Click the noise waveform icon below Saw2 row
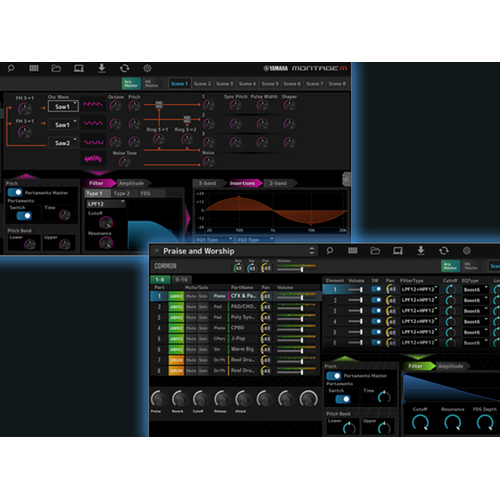The height and width of the screenshot is (500, 500). tap(93, 159)
